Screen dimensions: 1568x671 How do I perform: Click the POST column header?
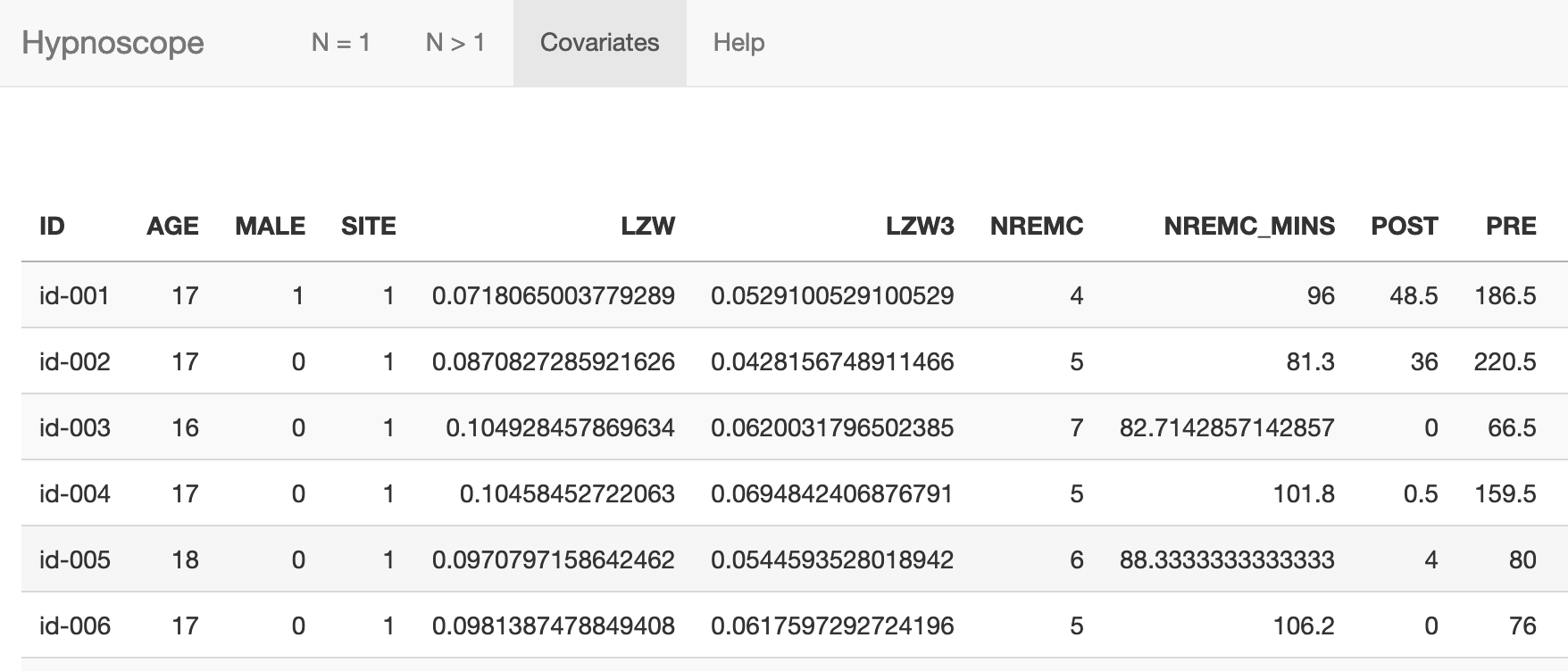(x=1404, y=227)
